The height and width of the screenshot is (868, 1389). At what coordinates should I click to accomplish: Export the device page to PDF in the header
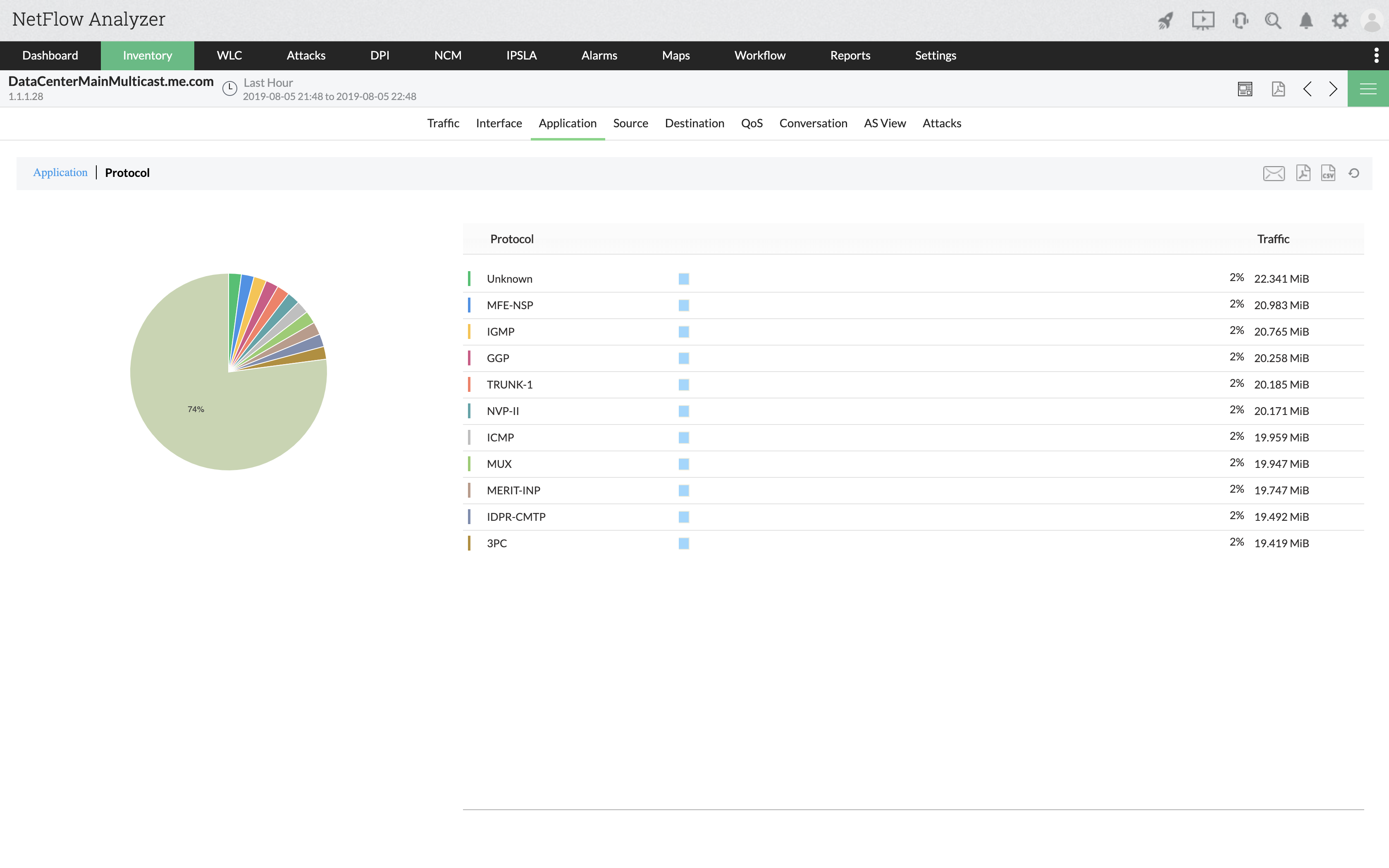[1278, 89]
